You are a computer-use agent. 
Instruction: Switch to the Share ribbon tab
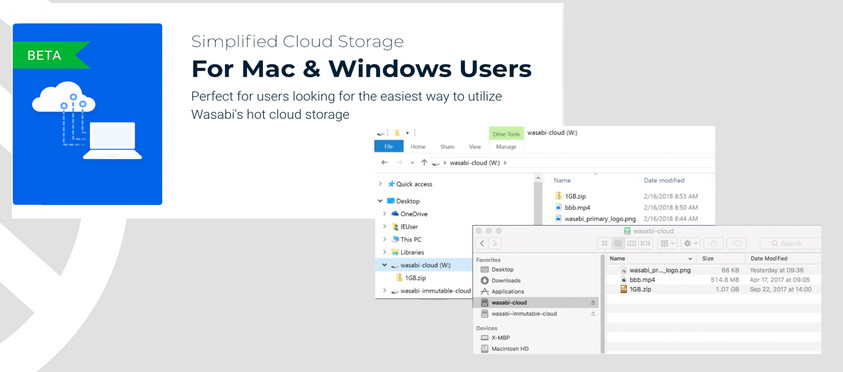[447, 147]
